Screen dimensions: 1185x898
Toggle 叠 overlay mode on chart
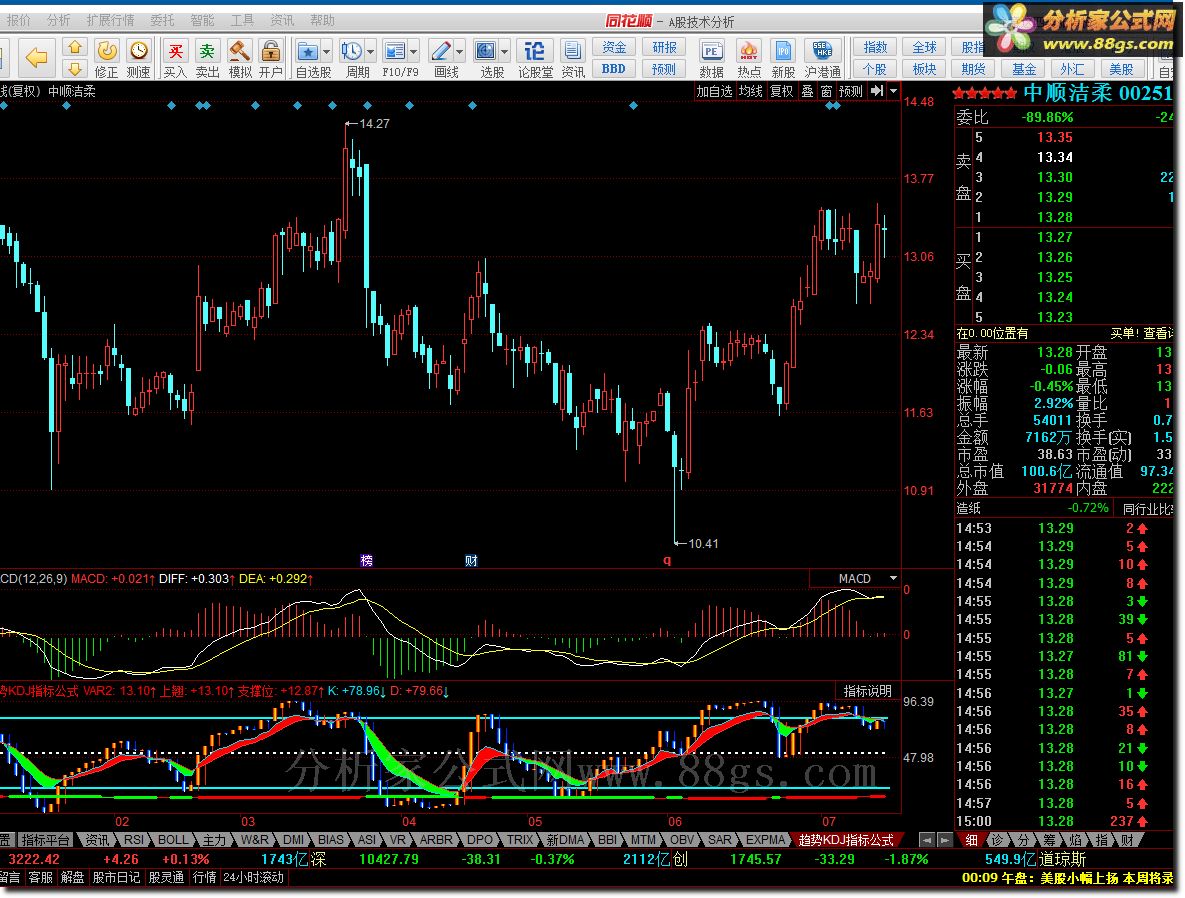807,91
